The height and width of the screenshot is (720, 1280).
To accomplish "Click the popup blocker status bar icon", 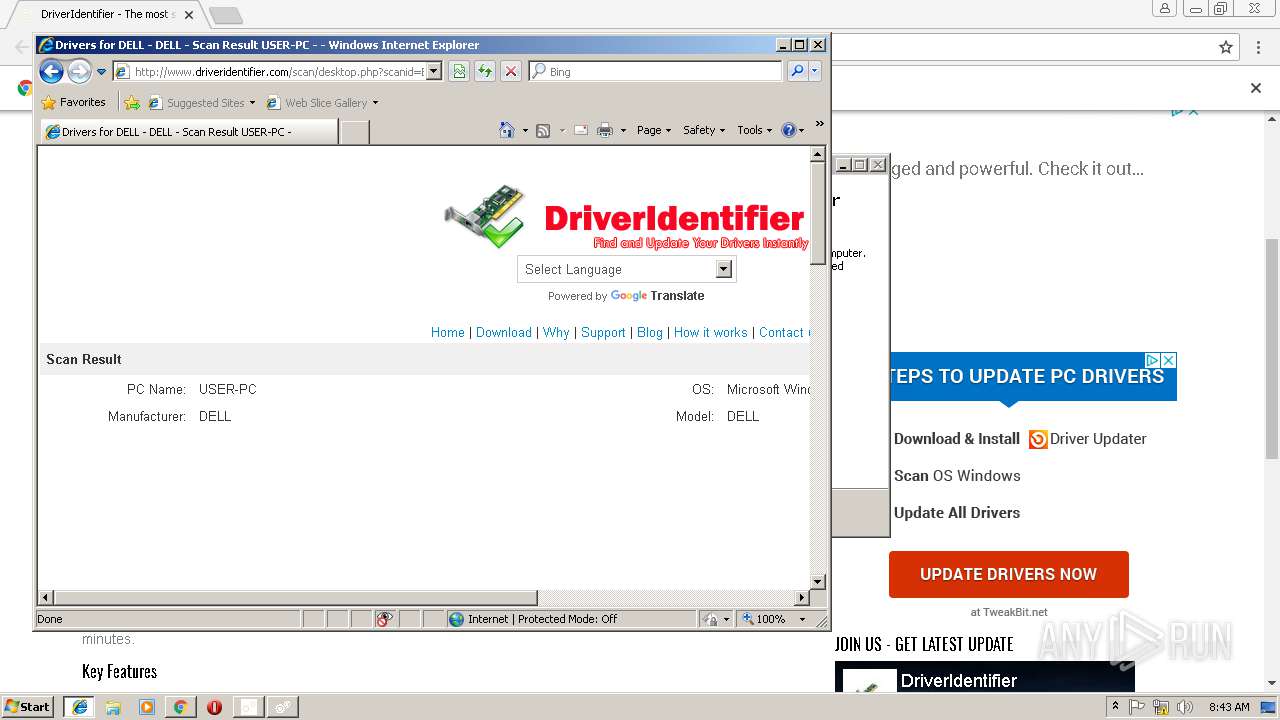I will pyautogui.click(x=384, y=619).
